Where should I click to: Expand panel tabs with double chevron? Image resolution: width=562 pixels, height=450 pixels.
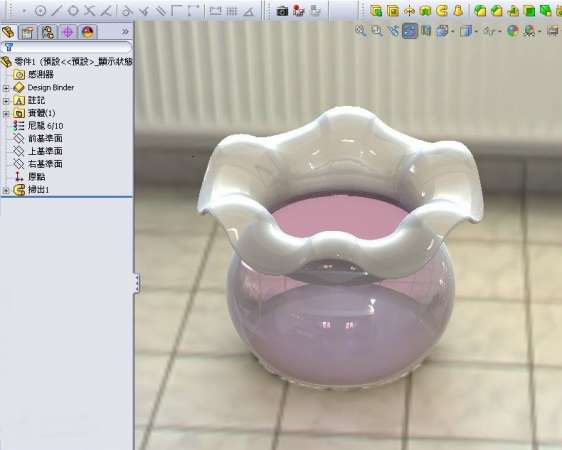pyautogui.click(x=125, y=32)
